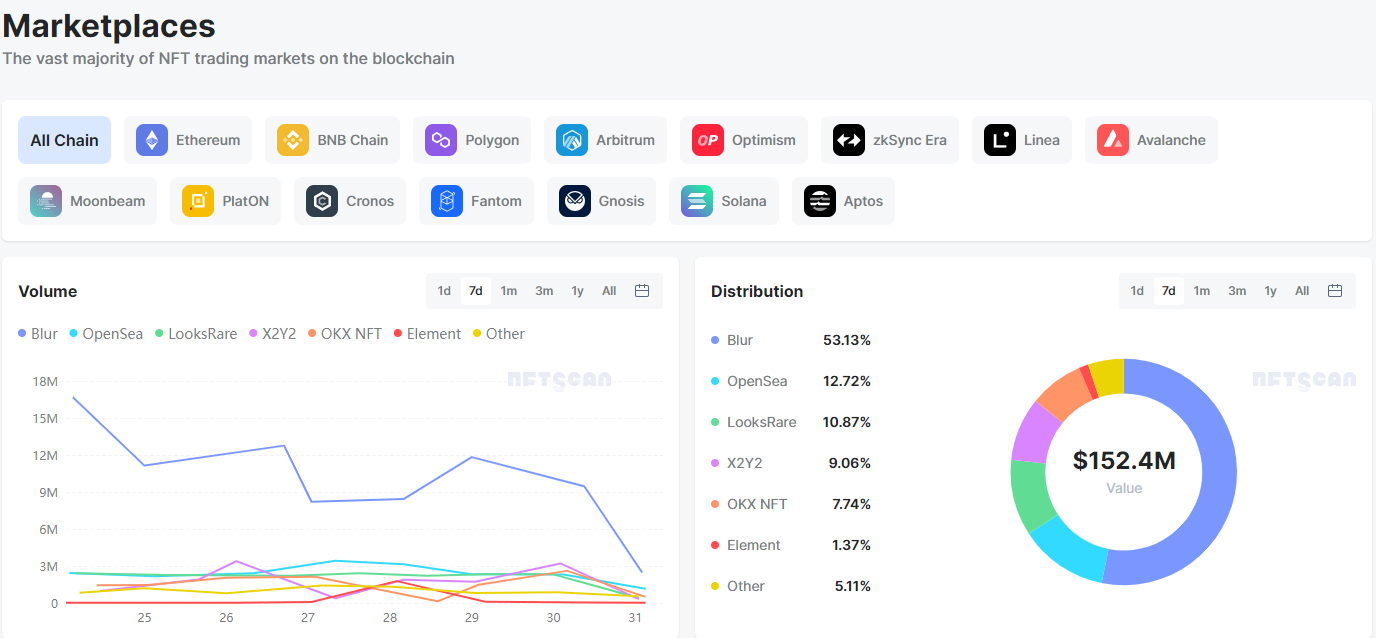Filter marketplaces by Optimism label

tap(764, 140)
